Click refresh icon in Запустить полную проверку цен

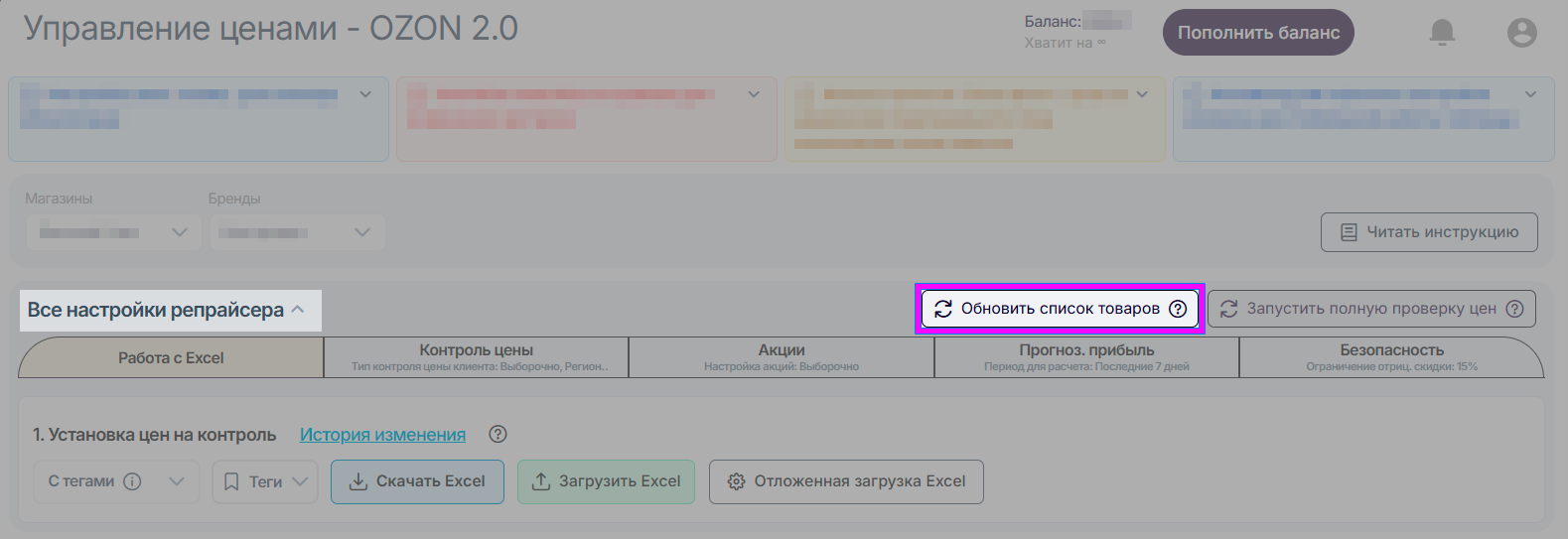(x=1228, y=309)
